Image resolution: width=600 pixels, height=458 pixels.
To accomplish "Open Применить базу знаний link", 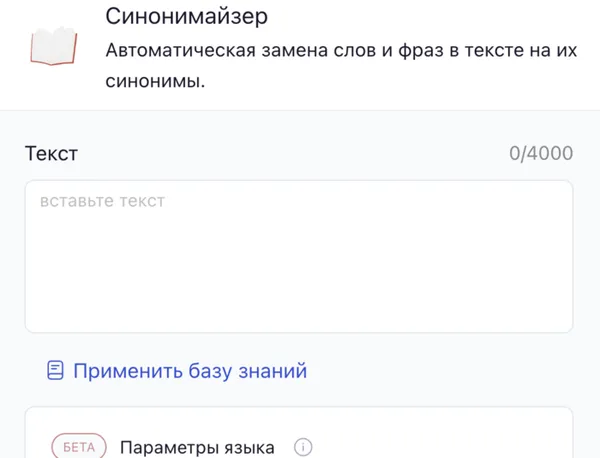I will pos(189,371).
